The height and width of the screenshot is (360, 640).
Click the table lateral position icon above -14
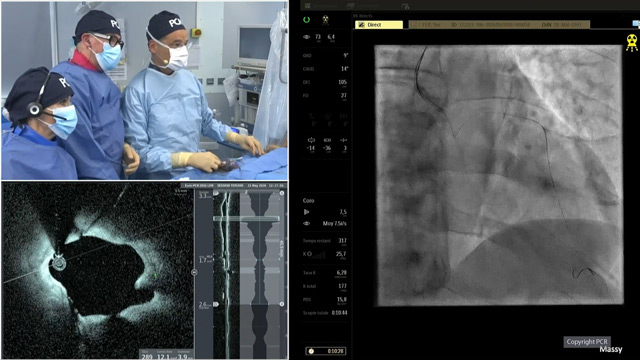(x=311, y=140)
